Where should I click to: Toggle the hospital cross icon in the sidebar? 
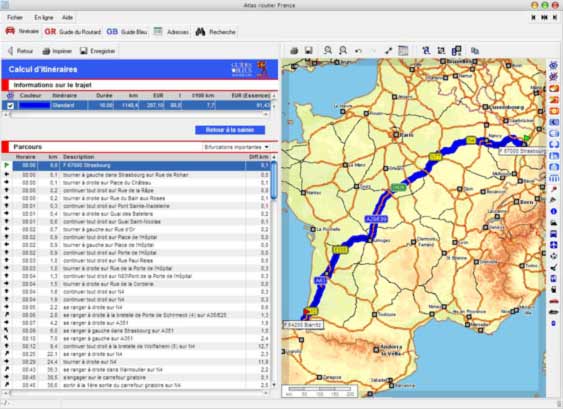click(554, 245)
